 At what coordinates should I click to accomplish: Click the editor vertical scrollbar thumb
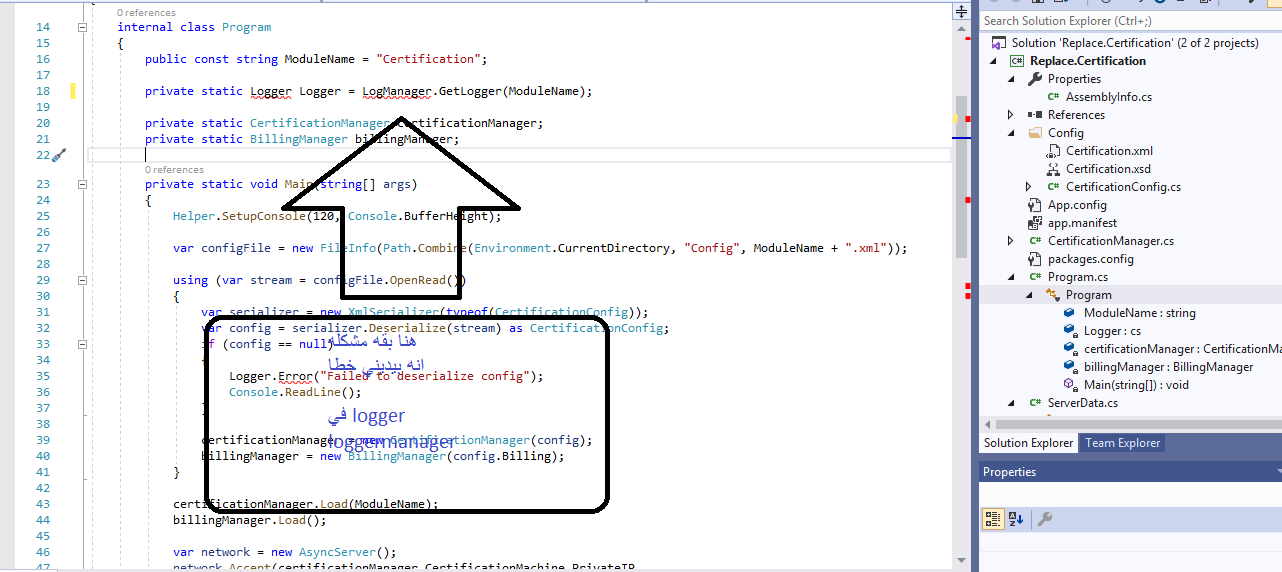pyautogui.click(x=961, y=176)
